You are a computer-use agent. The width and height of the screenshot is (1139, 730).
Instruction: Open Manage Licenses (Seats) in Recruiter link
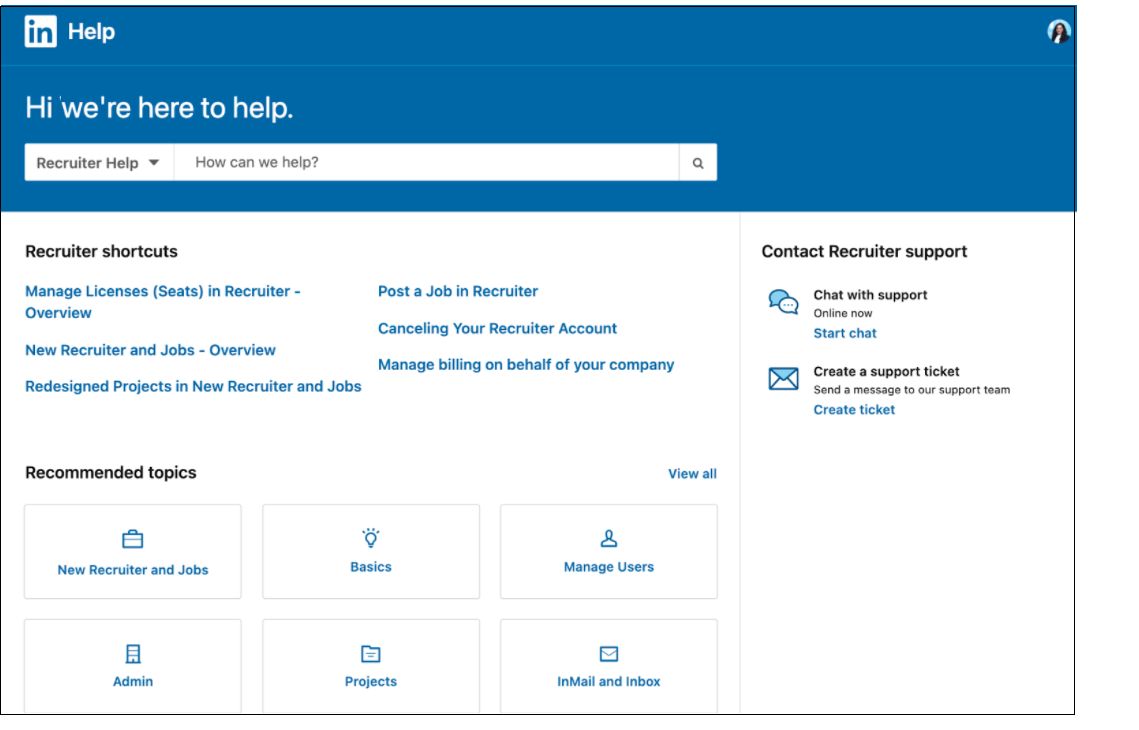tap(163, 302)
